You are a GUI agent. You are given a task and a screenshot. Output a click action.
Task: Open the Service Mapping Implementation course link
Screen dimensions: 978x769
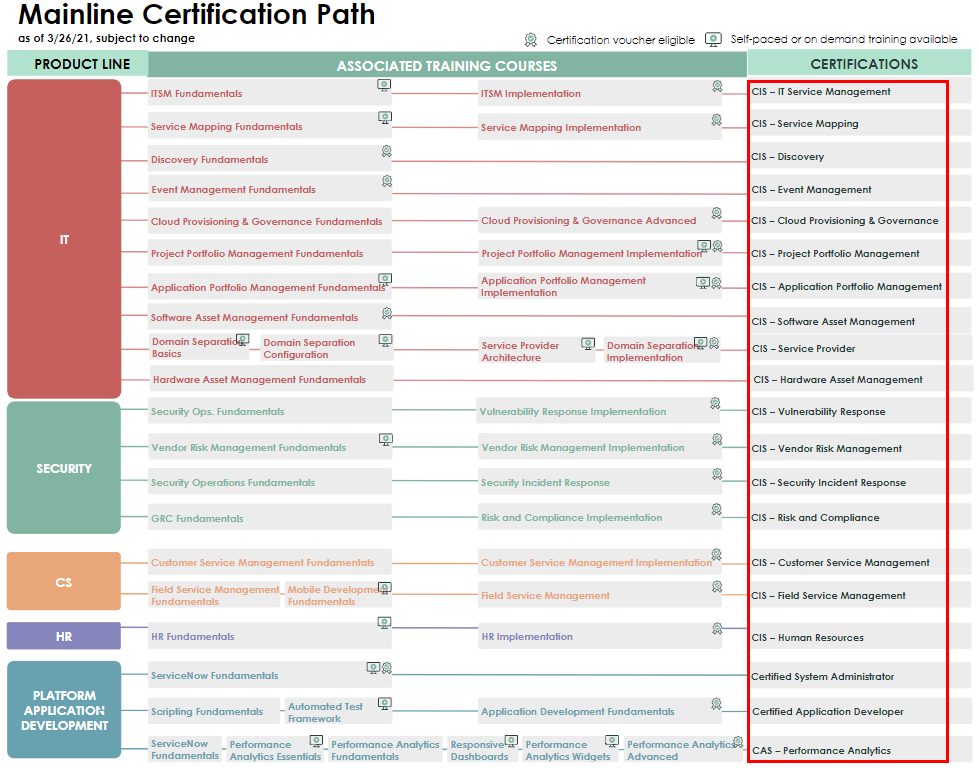pos(560,128)
